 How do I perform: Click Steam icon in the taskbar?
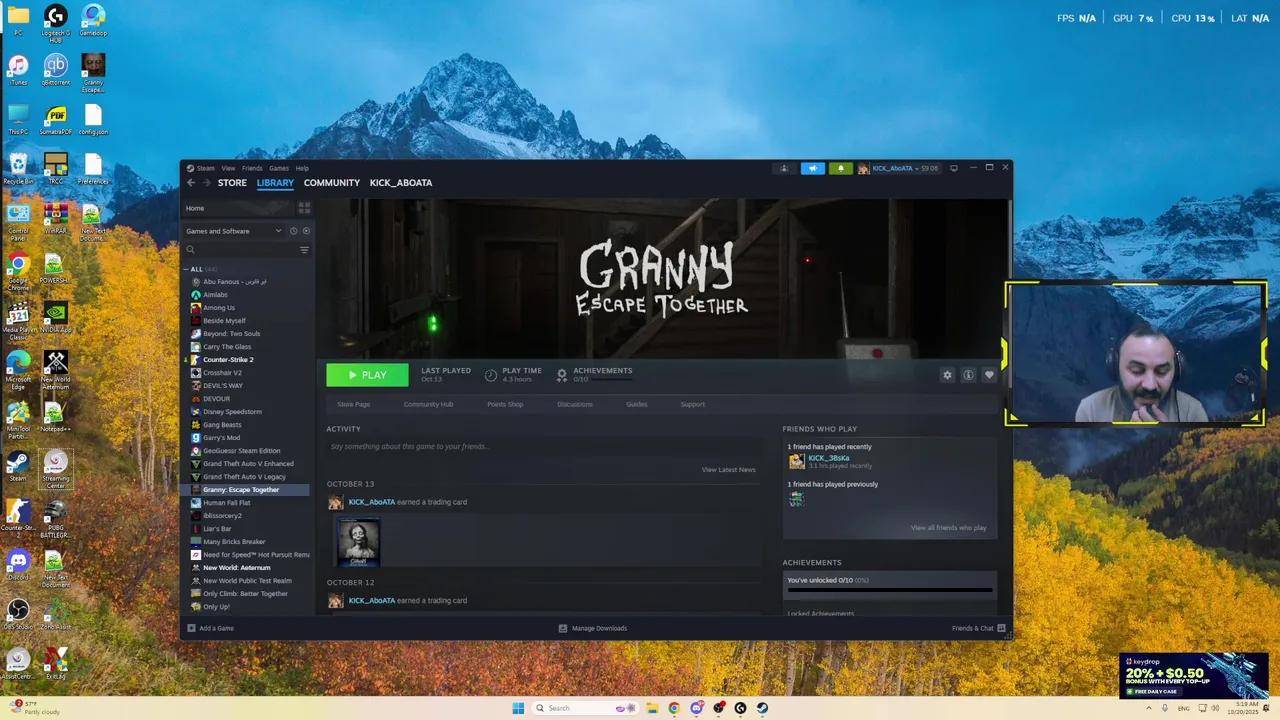coord(762,708)
